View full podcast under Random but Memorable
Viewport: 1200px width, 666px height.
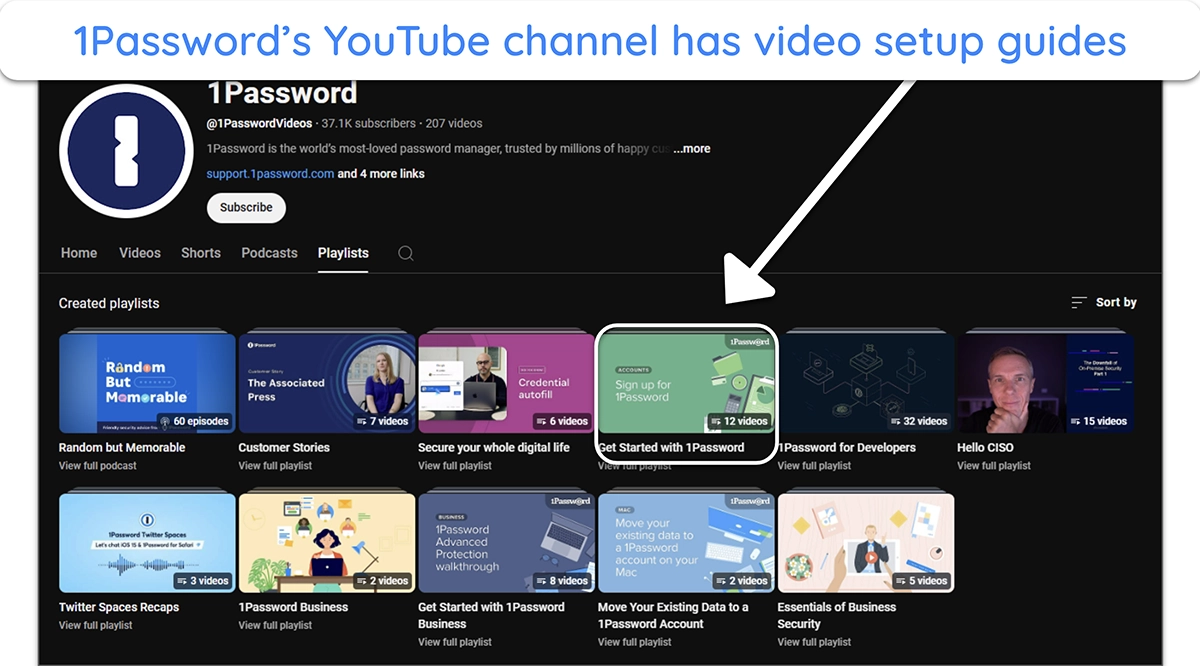98,466
